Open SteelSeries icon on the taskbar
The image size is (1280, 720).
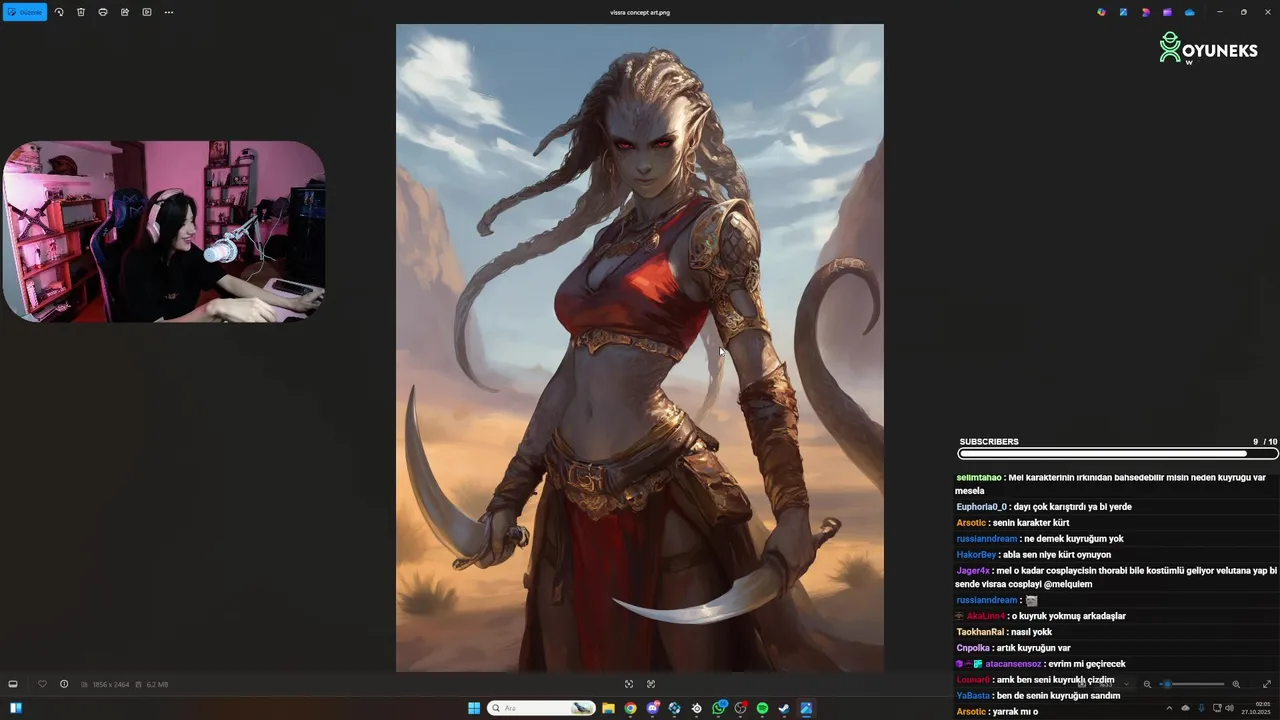(696, 708)
